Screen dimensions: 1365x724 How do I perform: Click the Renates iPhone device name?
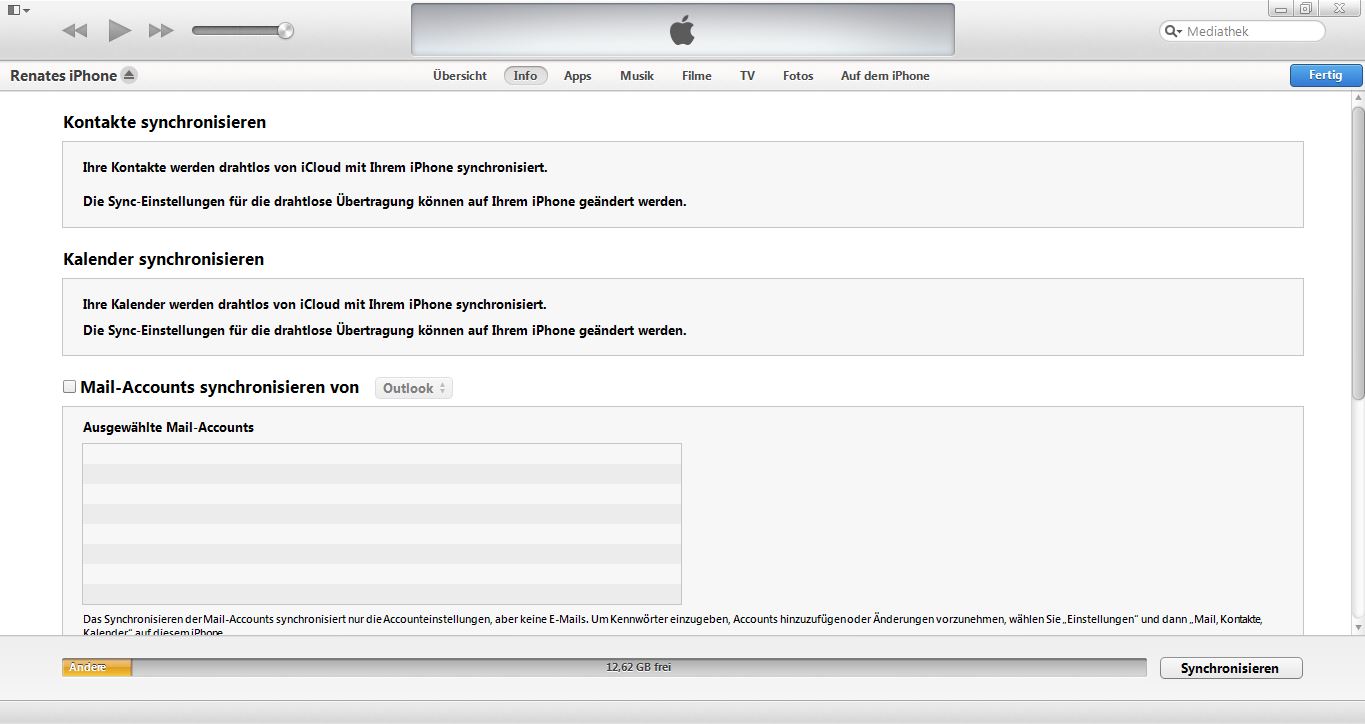[64, 76]
